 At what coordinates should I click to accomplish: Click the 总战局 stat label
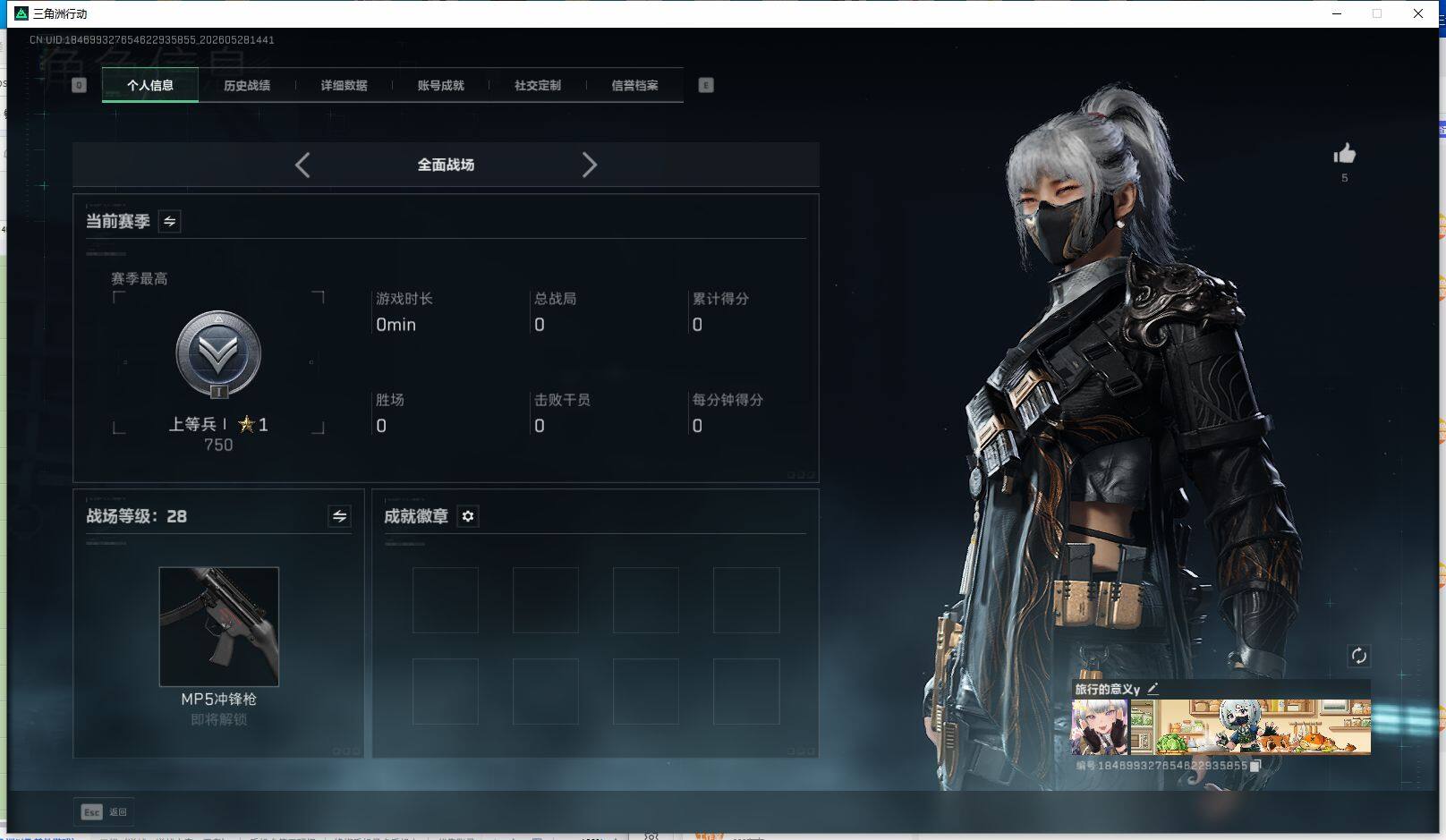click(x=555, y=299)
